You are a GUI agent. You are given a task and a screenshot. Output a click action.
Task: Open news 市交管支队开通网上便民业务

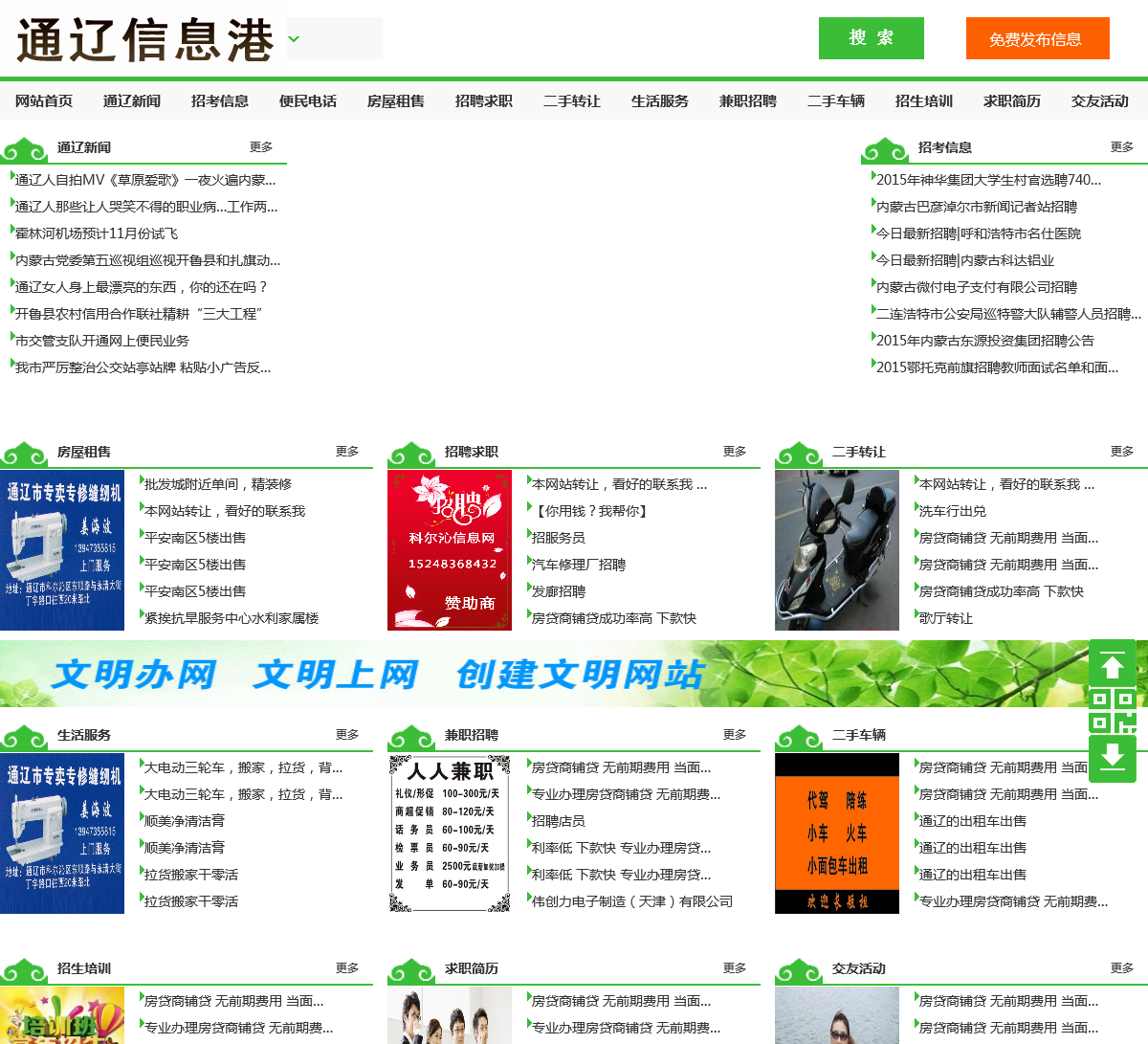(x=102, y=341)
